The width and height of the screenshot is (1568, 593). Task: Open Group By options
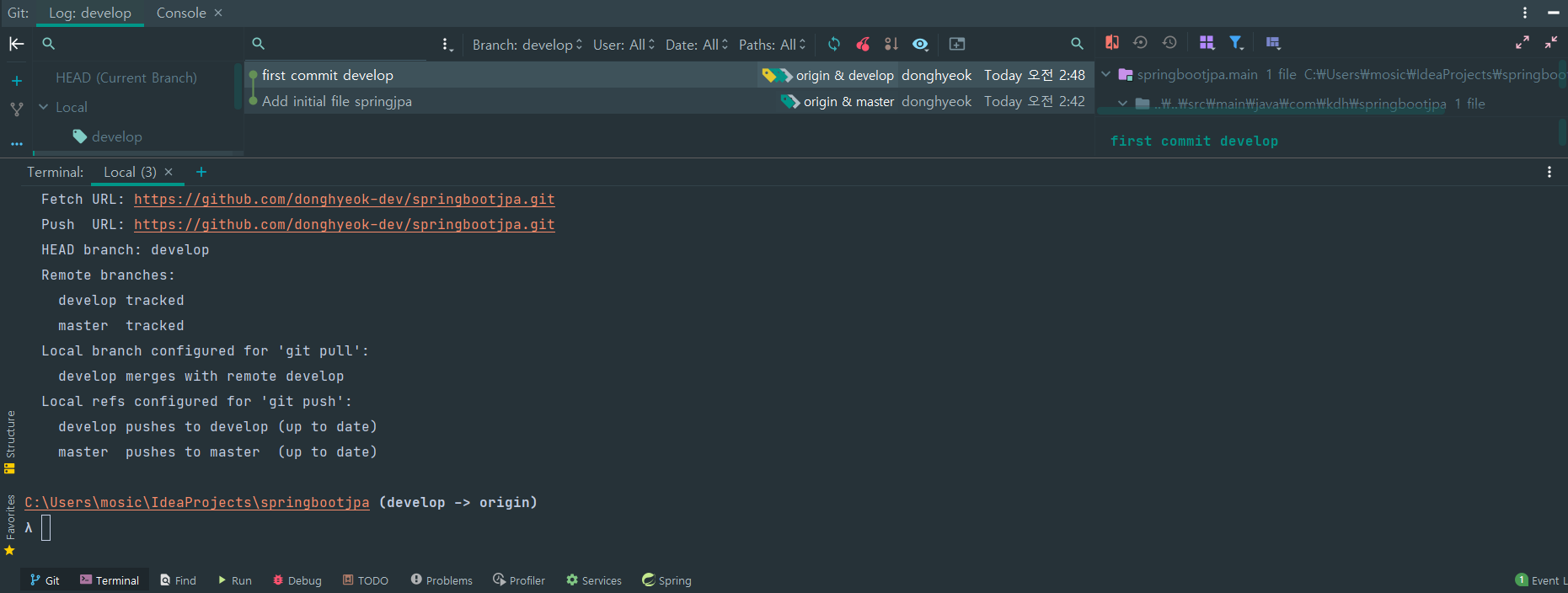1207,42
